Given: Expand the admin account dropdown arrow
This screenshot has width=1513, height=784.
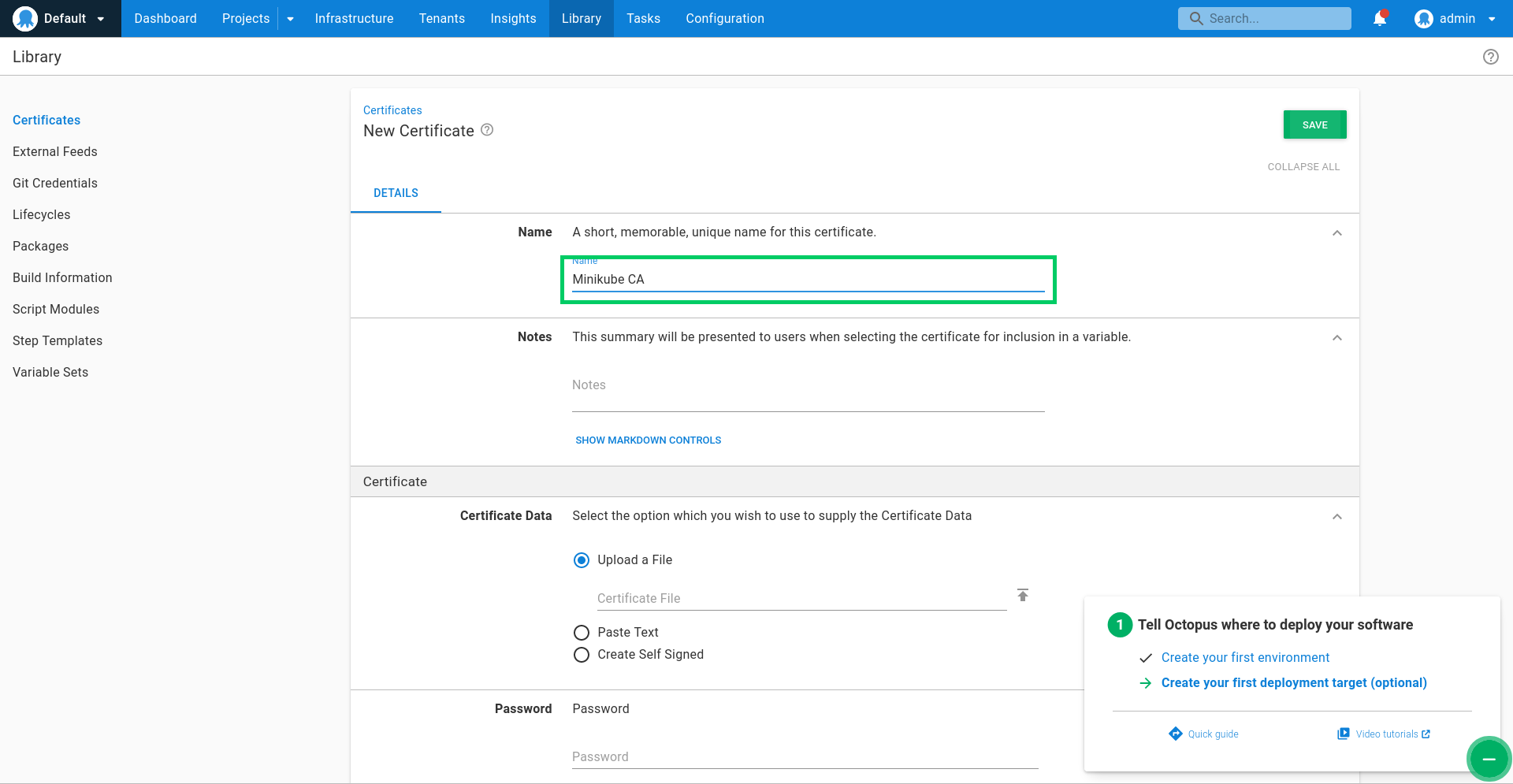Looking at the screenshot, I should click(x=1492, y=19).
